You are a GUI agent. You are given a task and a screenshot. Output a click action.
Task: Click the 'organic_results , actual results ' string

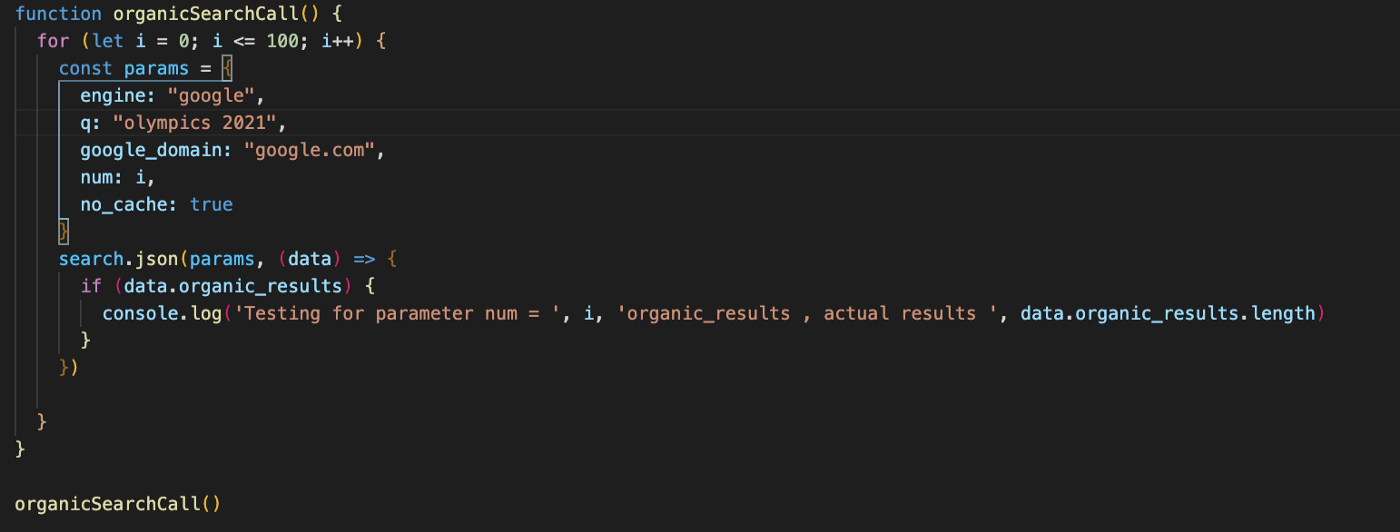(812, 313)
